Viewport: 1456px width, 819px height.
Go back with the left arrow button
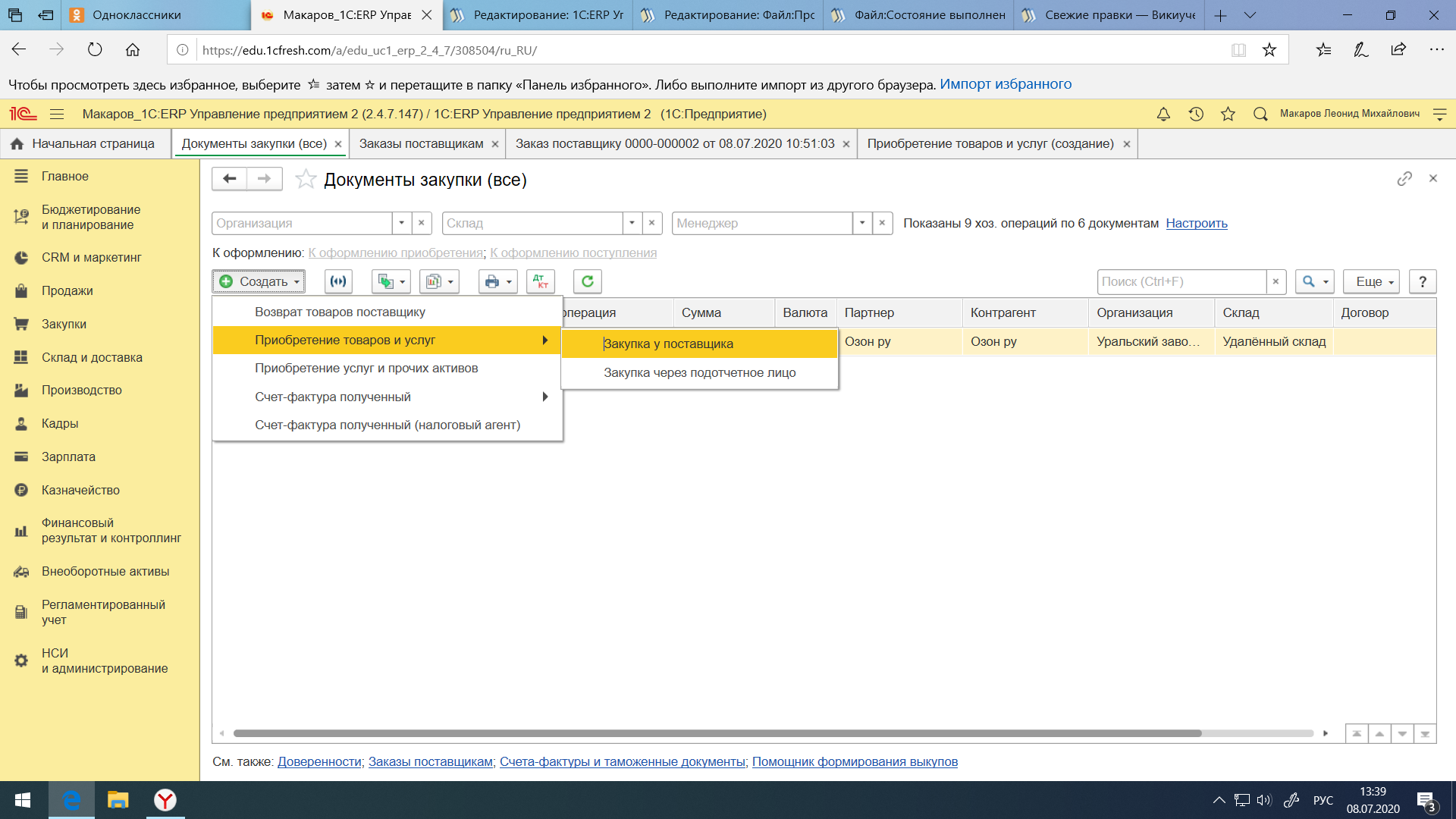point(229,179)
